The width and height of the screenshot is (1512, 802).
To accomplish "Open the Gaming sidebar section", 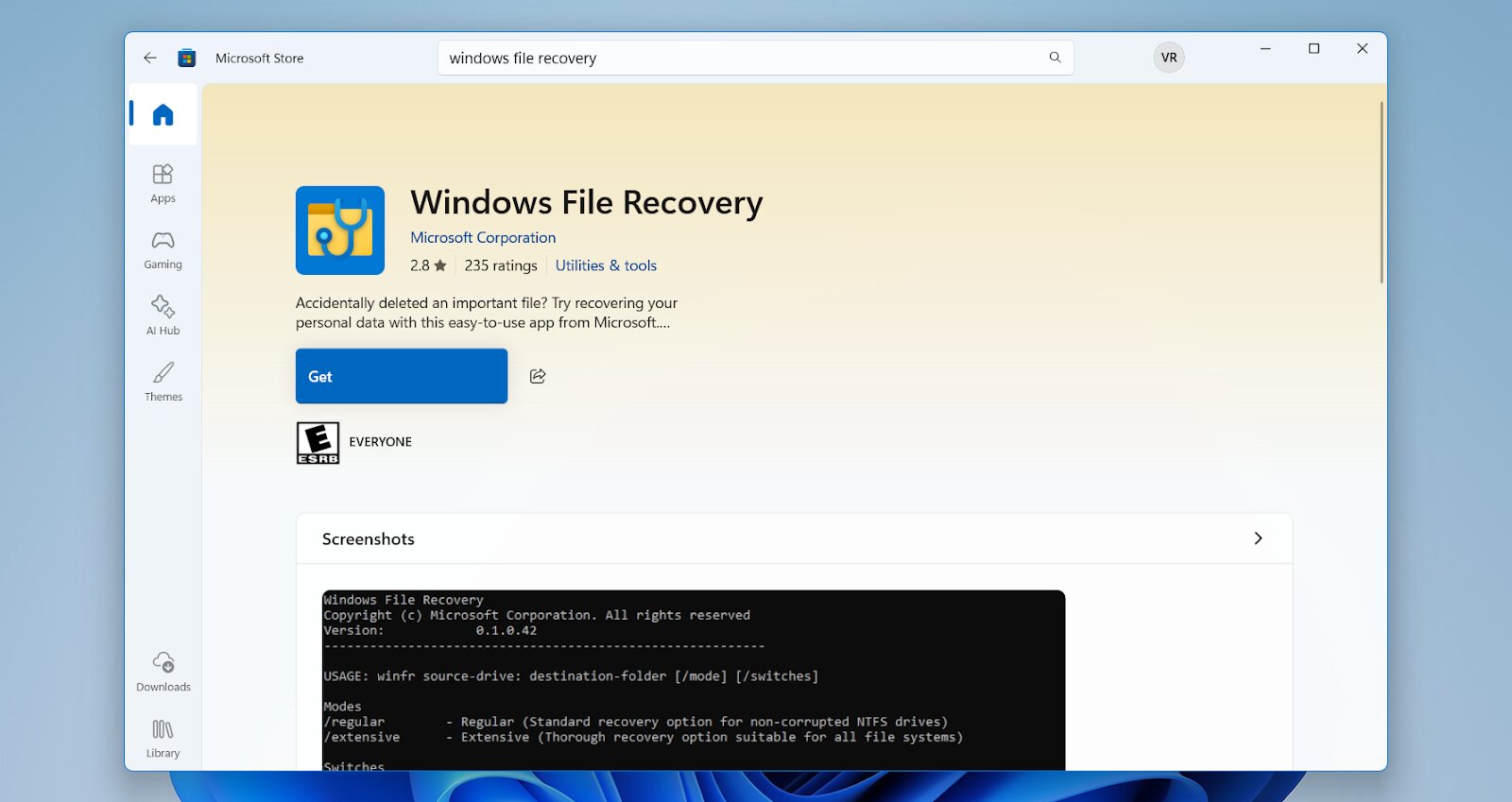I will click(x=163, y=250).
